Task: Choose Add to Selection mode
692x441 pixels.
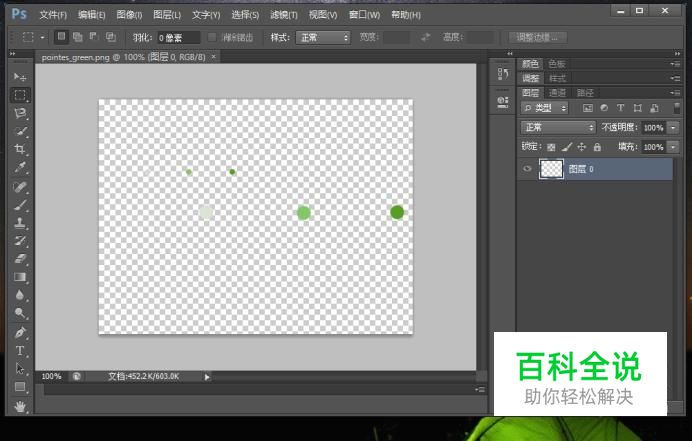Action: (78, 37)
